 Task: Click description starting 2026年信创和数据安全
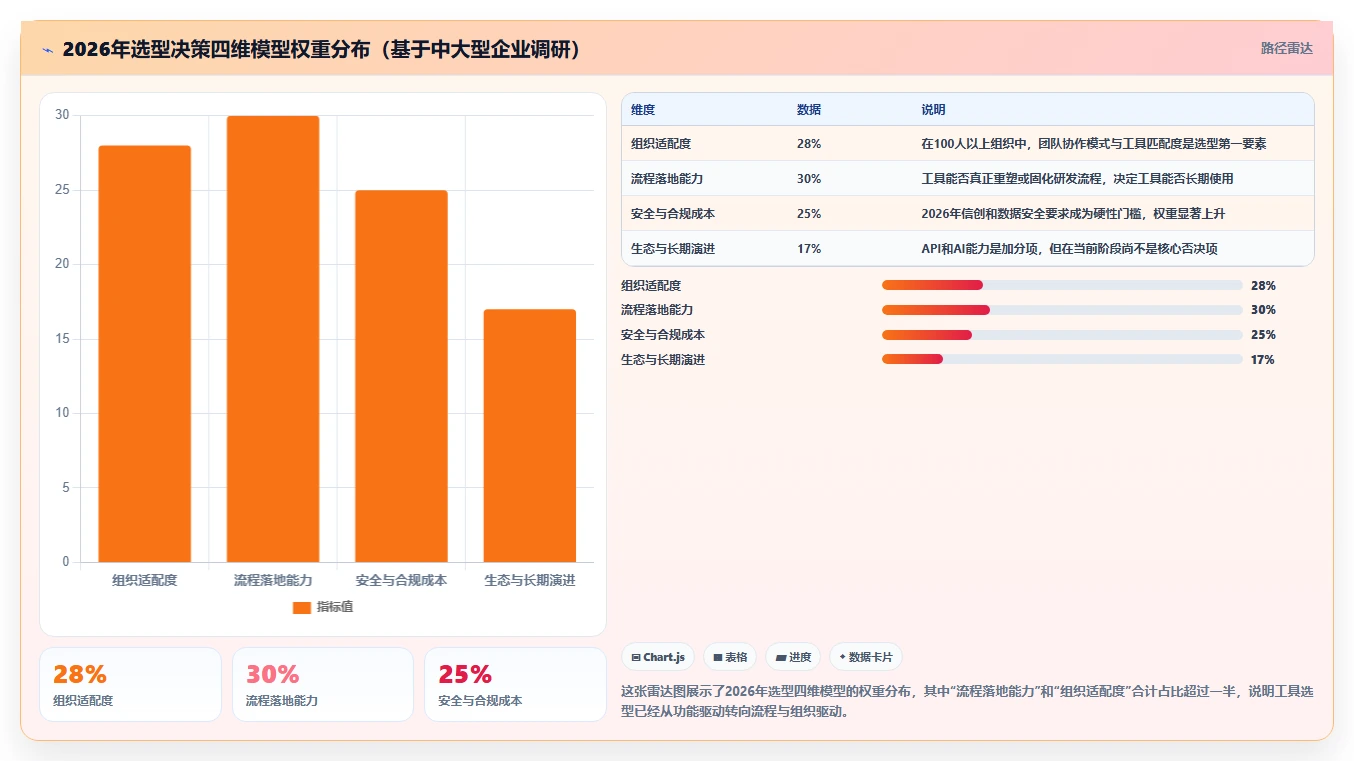1071,214
